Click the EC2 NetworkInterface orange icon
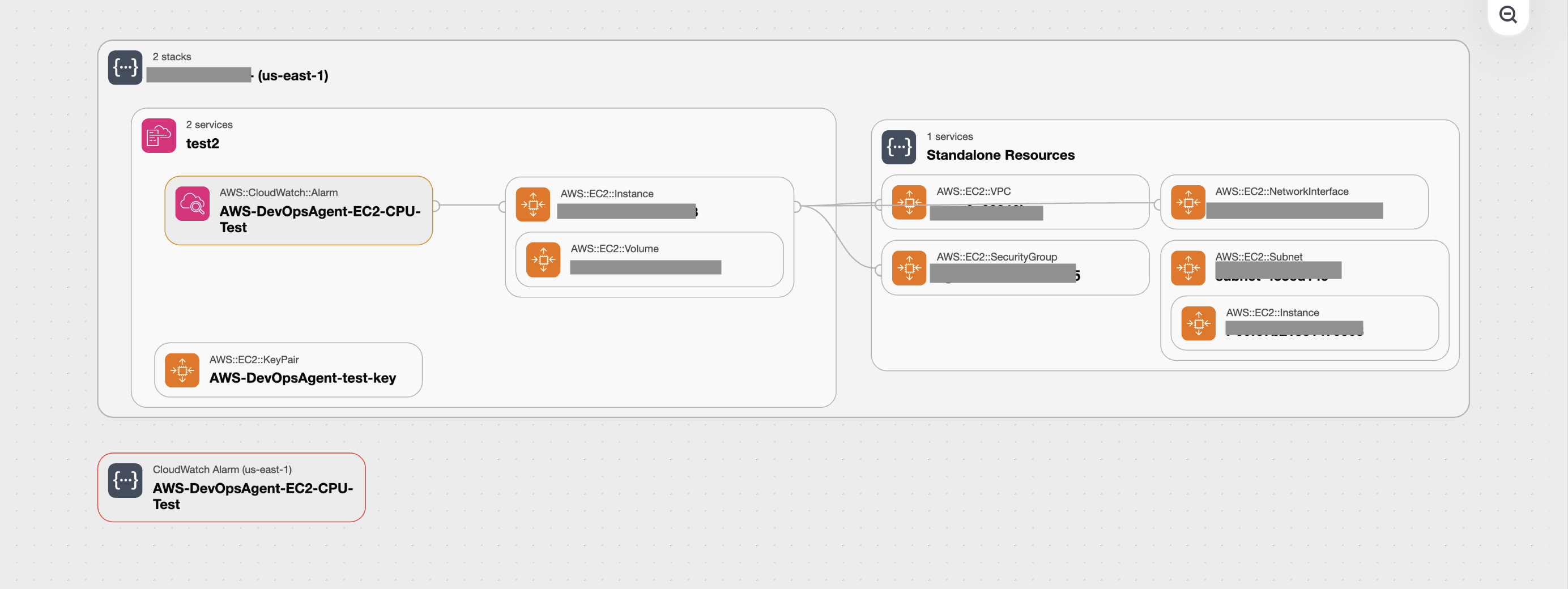Screen dimensions: 1568x589 point(1187,202)
